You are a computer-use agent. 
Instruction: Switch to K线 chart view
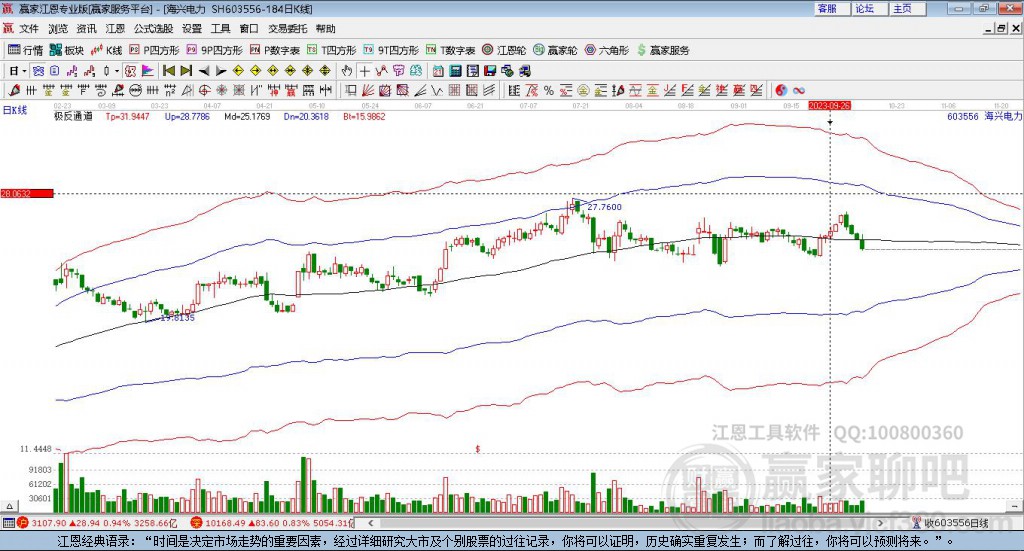click(106, 50)
